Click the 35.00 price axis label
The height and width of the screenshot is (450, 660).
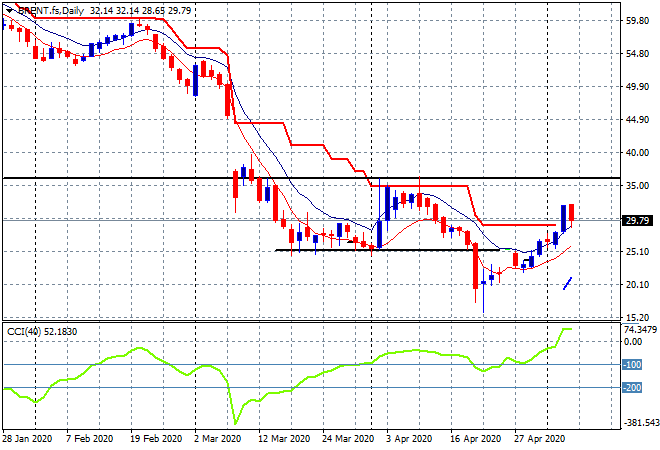coord(637,186)
